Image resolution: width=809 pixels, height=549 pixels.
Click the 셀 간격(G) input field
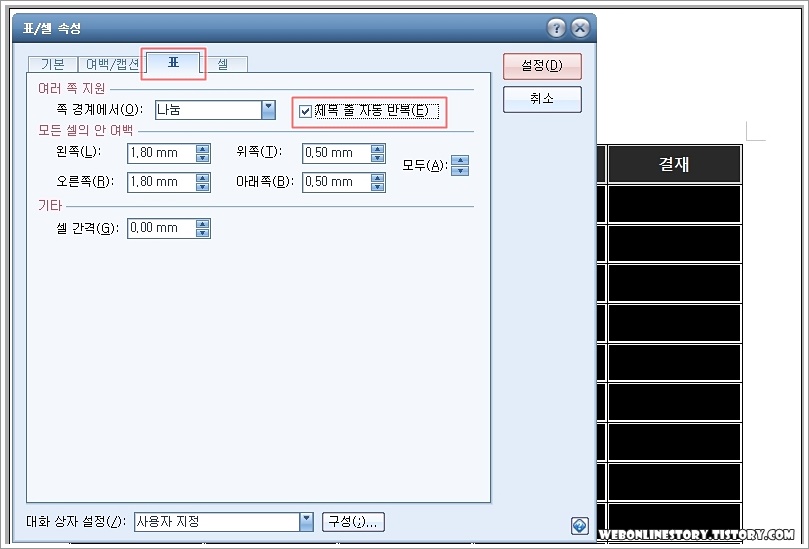point(162,228)
